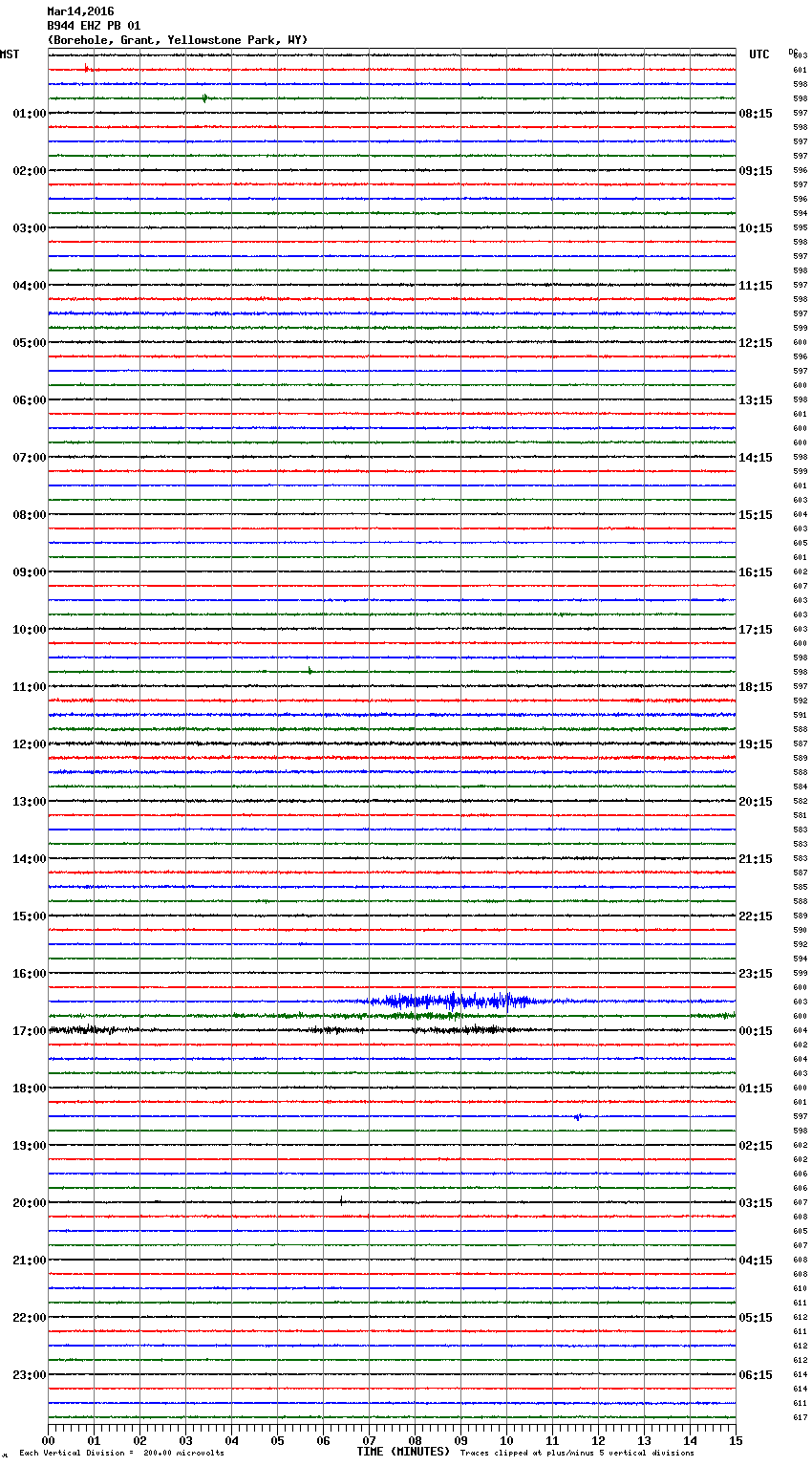This screenshot has height=1466, width=812.
Task: Click the '06:15' UTC time label
Action: (x=756, y=1375)
